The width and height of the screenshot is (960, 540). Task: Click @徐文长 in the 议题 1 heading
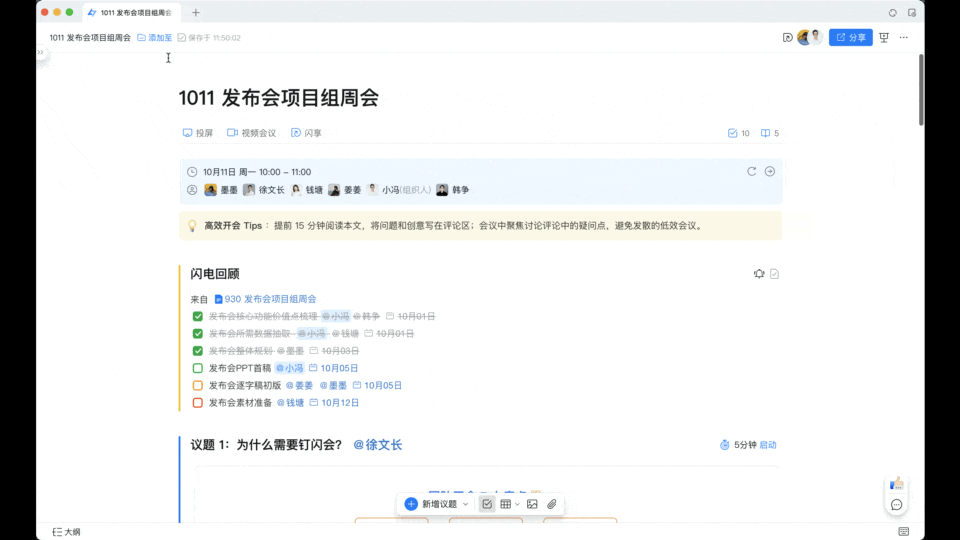(x=378, y=445)
